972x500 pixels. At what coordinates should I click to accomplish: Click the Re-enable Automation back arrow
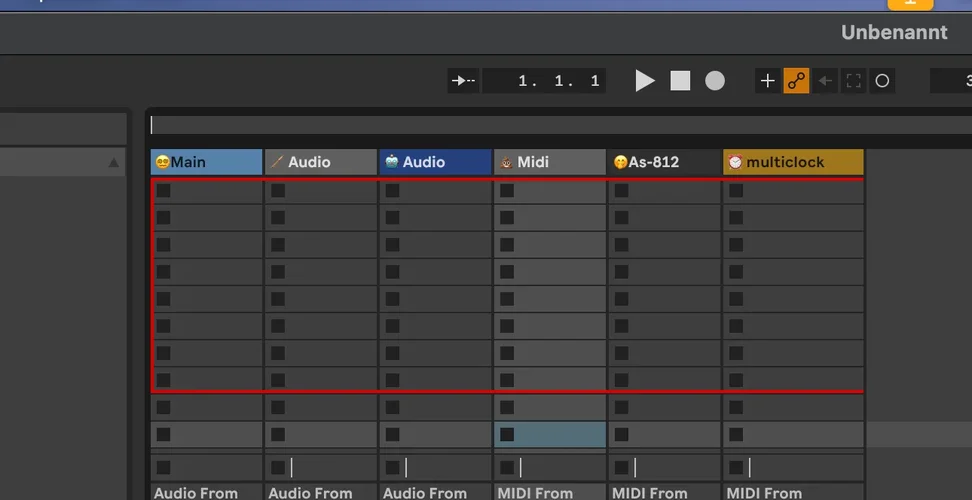click(x=825, y=81)
